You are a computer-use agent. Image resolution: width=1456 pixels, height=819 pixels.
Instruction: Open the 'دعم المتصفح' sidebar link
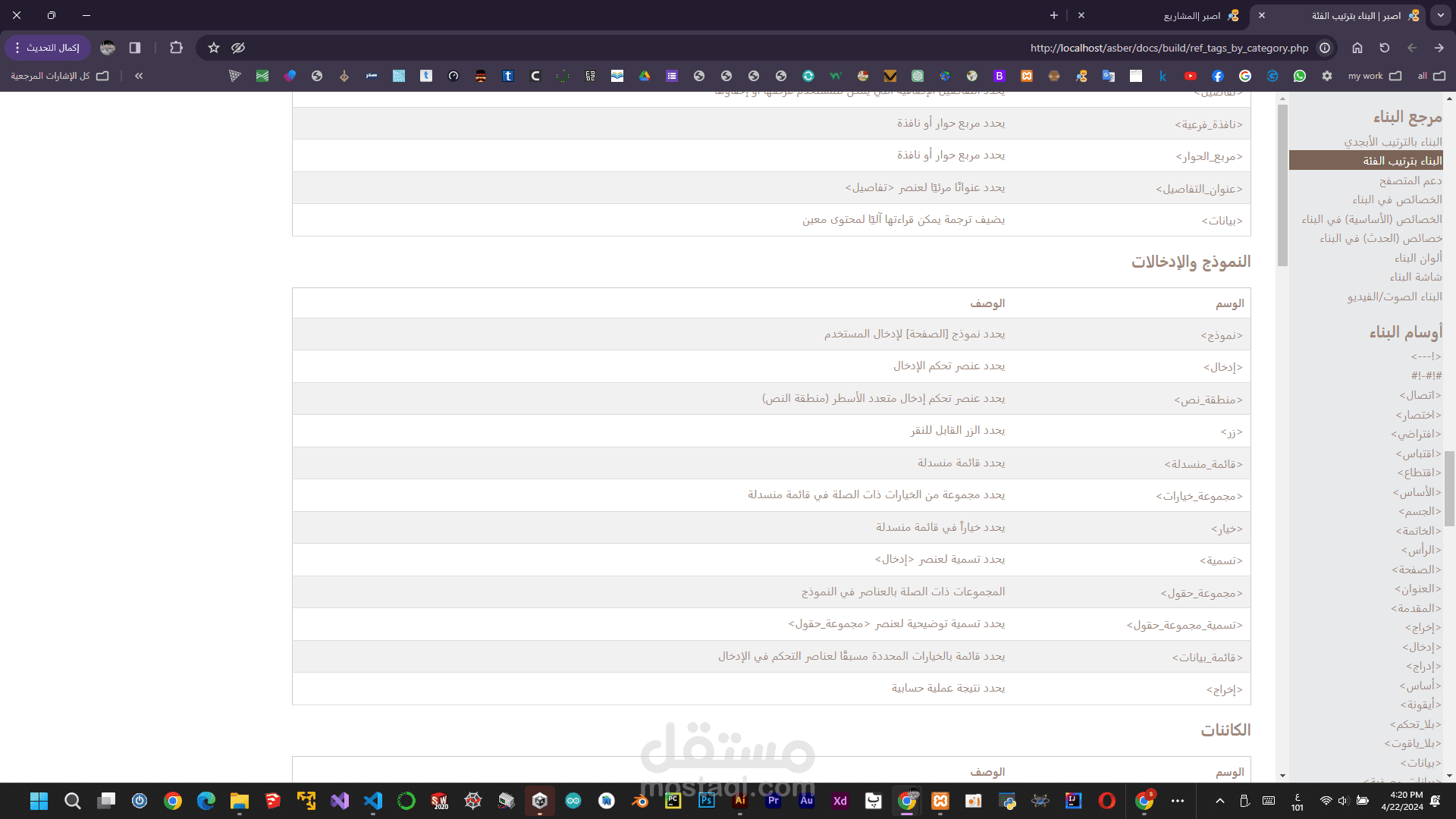coord(1410,180)
